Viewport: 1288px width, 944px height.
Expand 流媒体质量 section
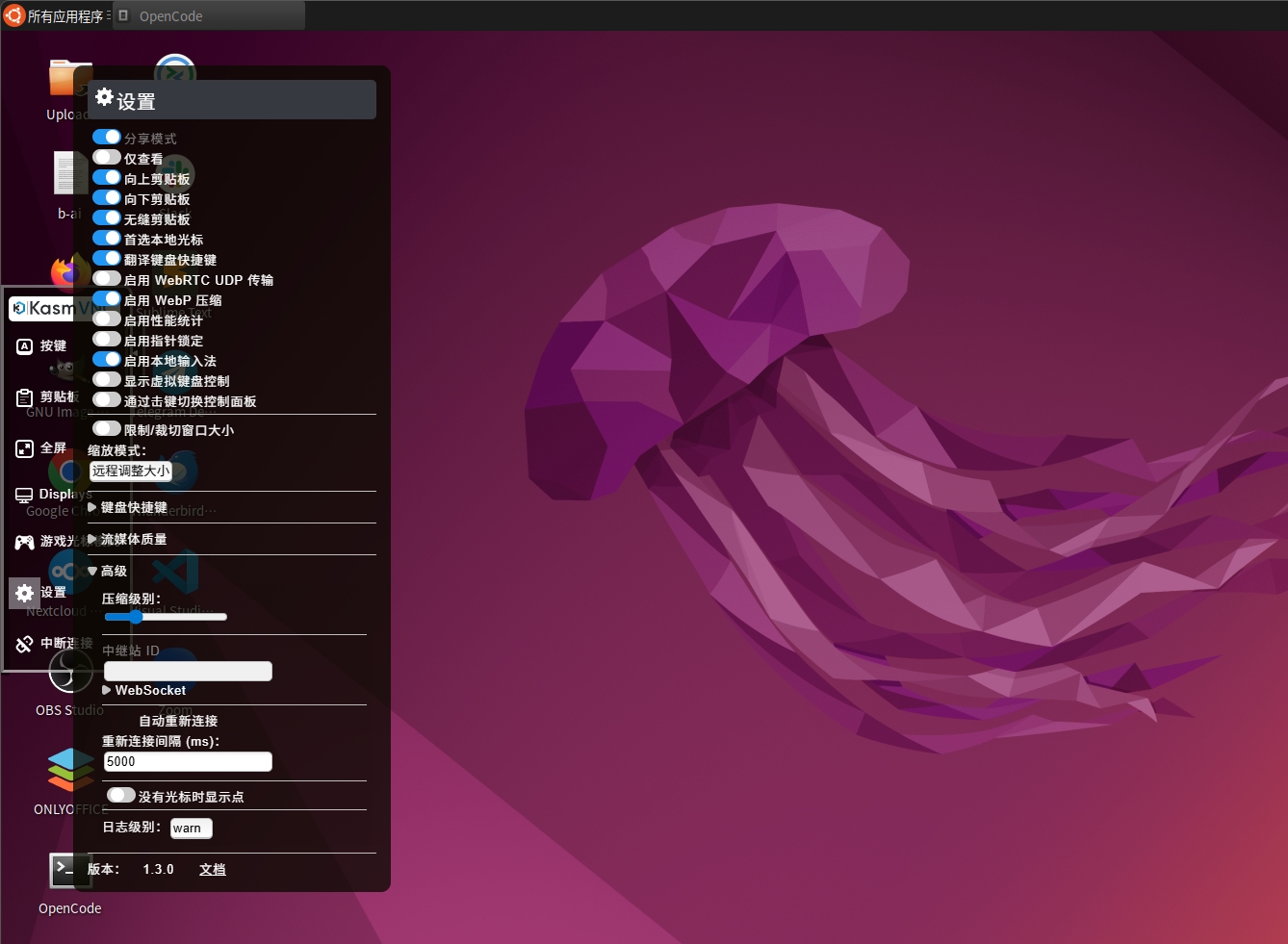click(127, 539)
